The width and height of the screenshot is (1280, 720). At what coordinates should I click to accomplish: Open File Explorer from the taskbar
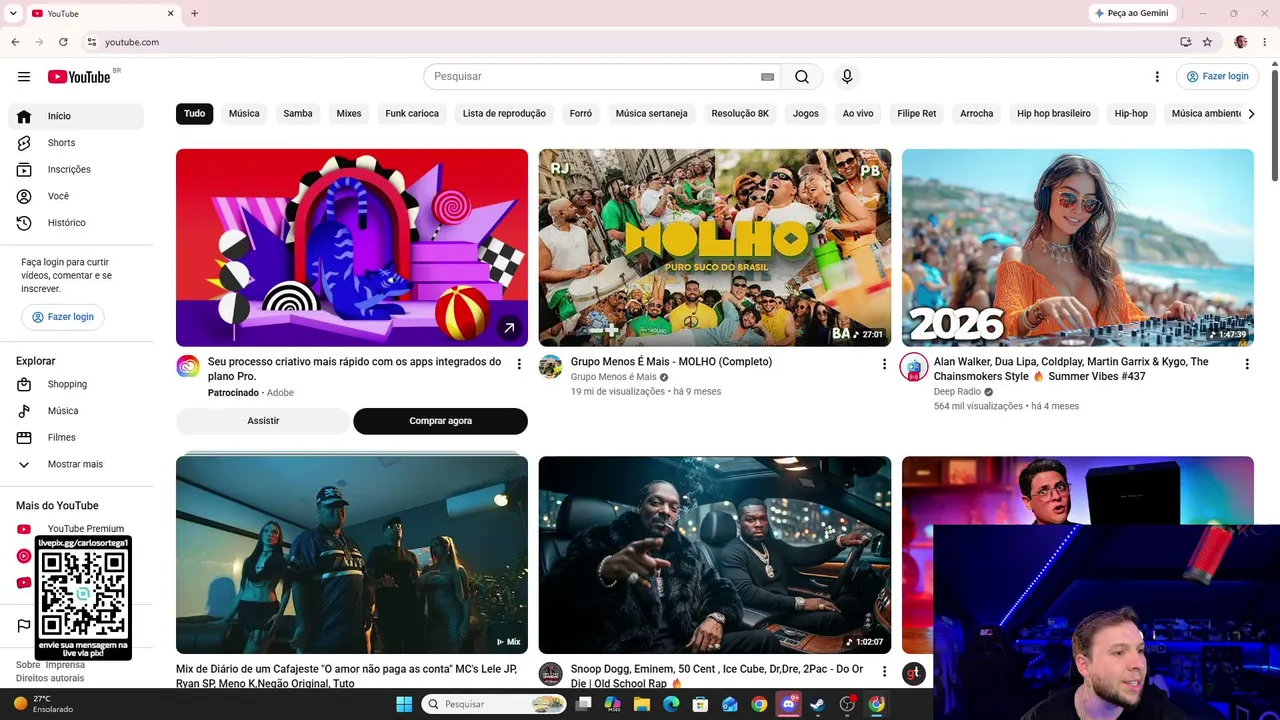click(642, 704)
